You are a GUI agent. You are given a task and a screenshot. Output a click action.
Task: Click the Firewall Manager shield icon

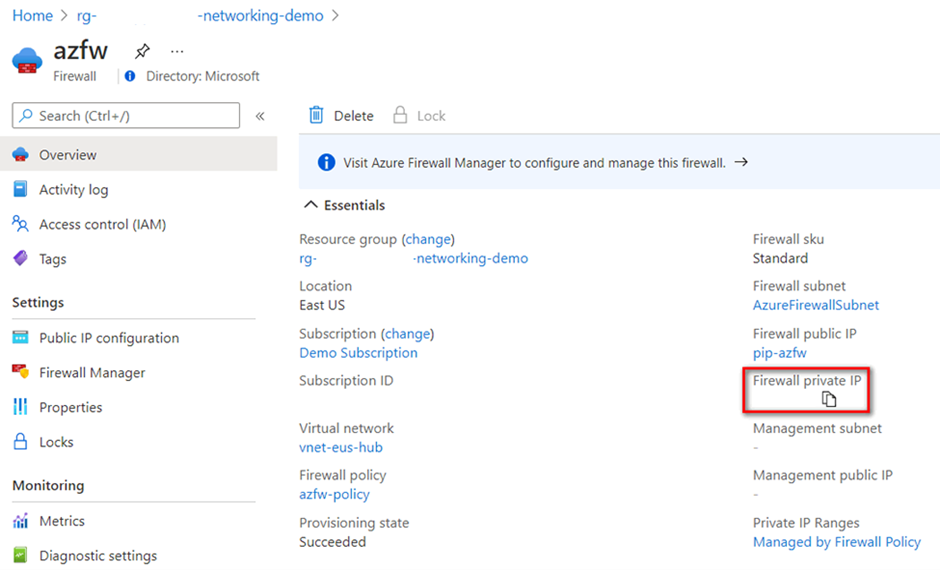tap(20, 372)
